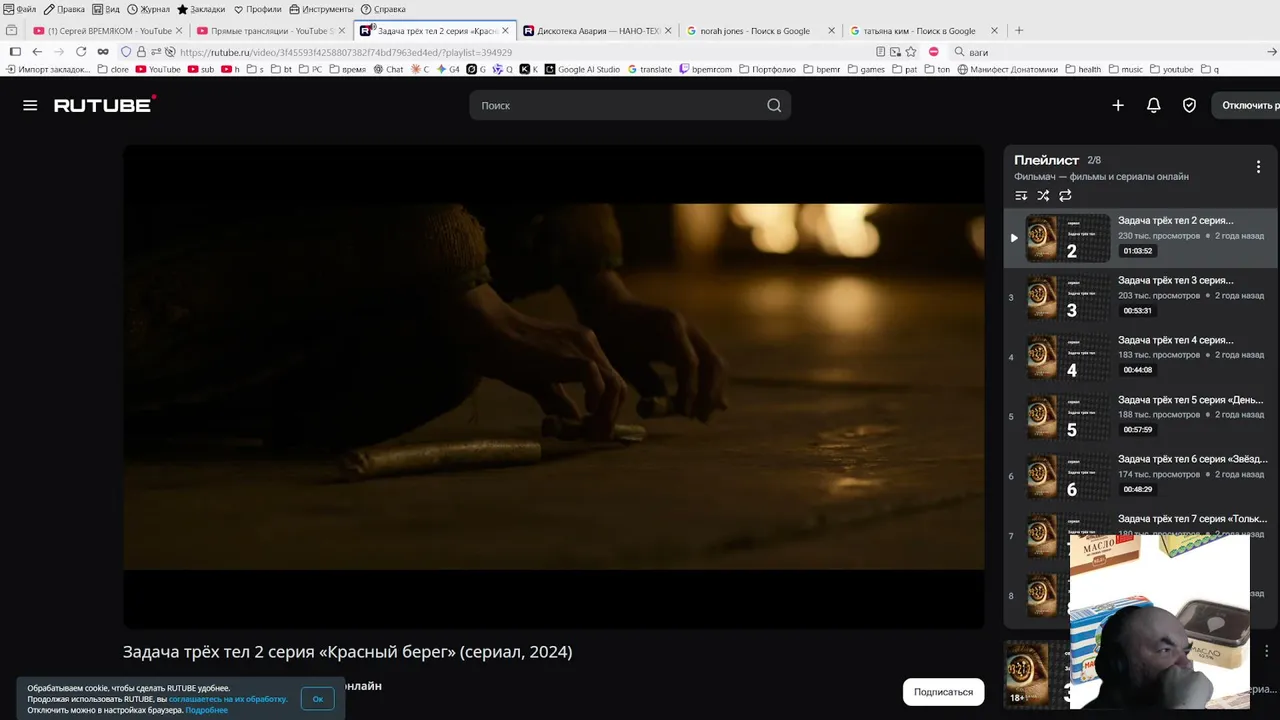Toggle reader view icon in address bar

pyautogui.click(x=880, y=52)
